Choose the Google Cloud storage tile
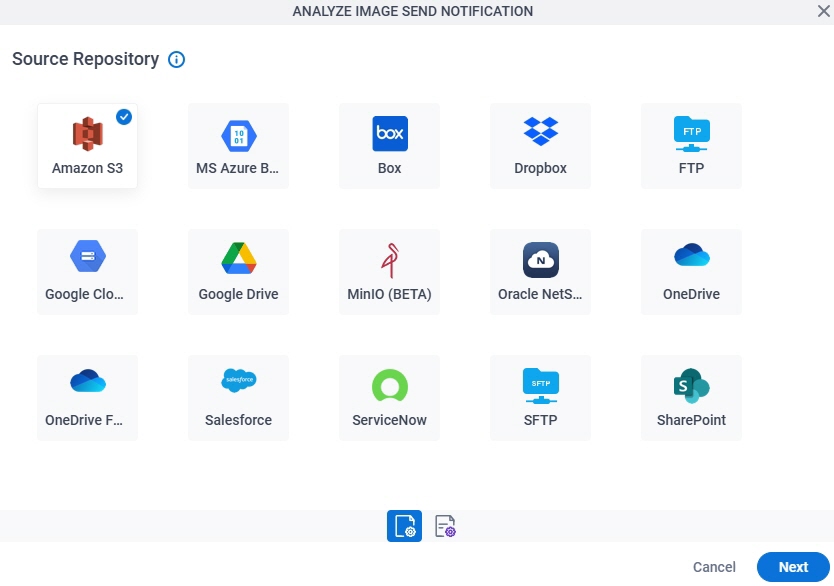834x586 pixels. pyautogui.click(x=87, y=272)
